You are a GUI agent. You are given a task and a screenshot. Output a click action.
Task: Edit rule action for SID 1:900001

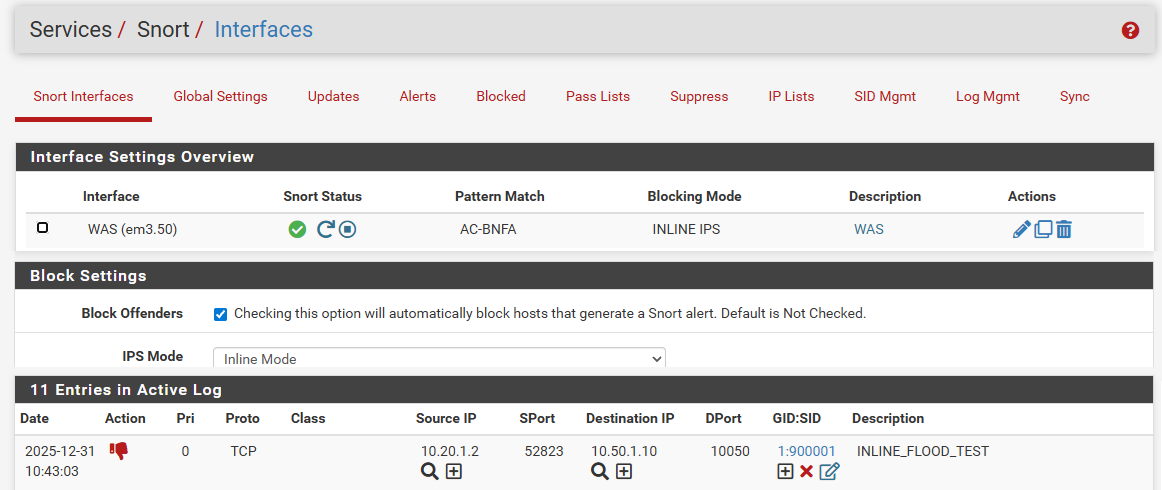click(x=830, y=471)
